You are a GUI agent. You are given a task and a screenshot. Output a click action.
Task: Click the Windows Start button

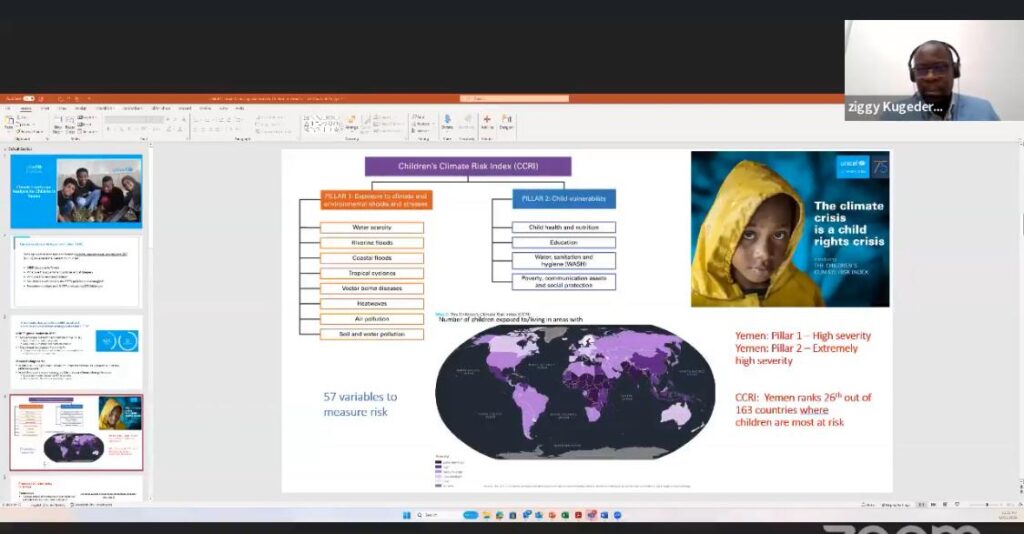point(407,515)
